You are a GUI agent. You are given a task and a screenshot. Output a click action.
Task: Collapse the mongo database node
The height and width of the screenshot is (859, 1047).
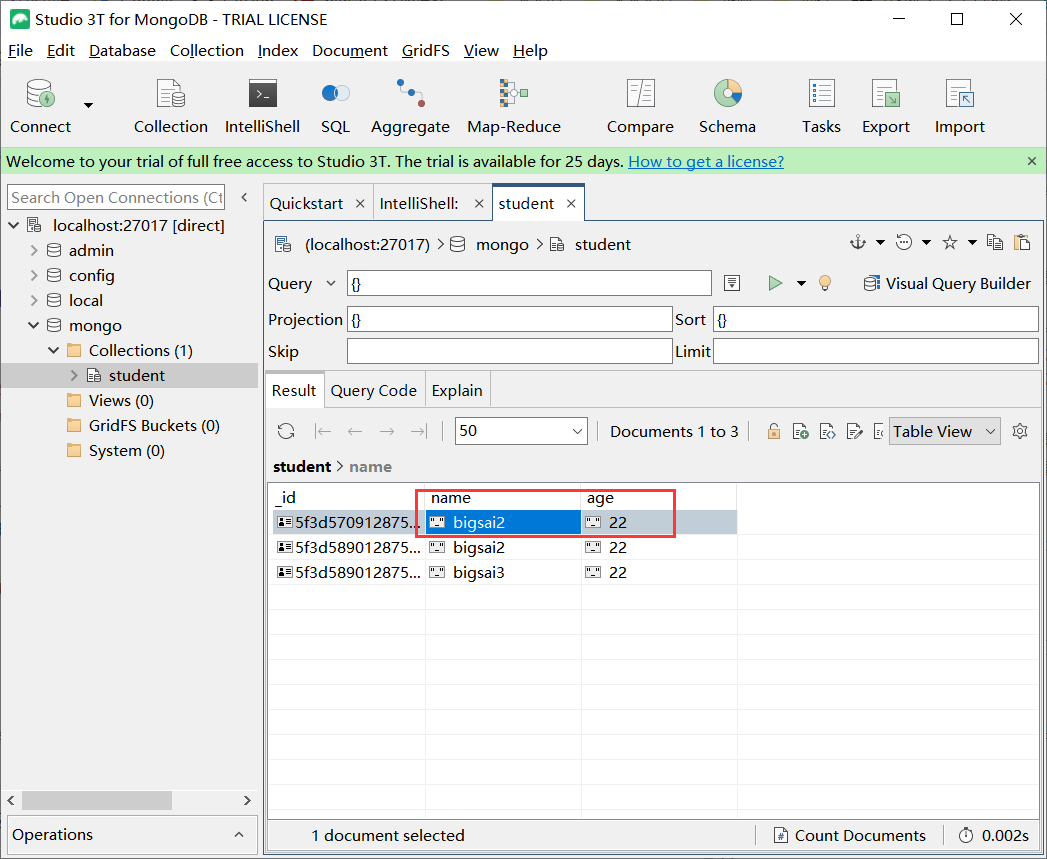(x=33, y=325)
